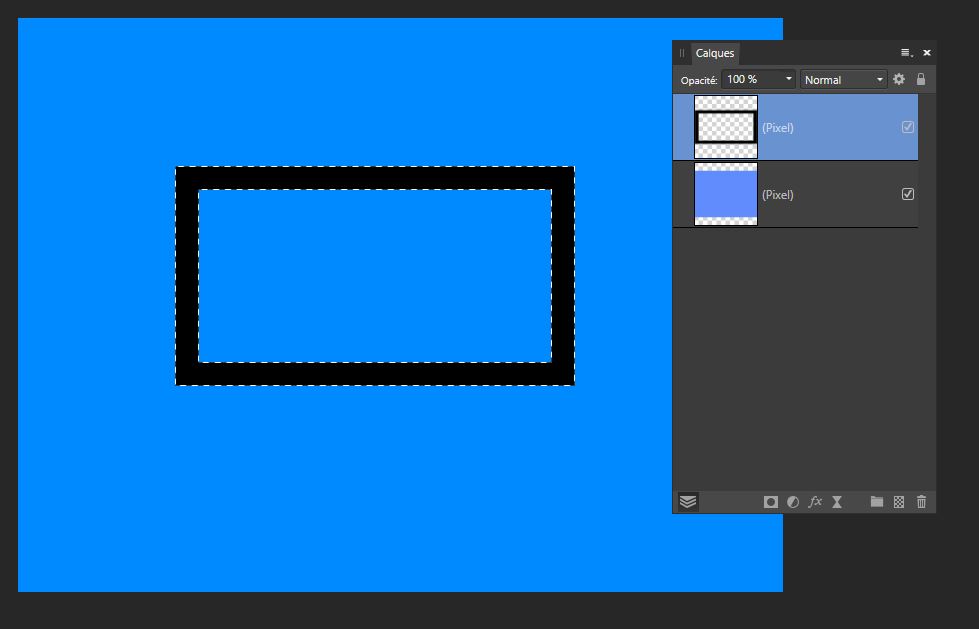
Task: Open the Adjustments half-circle icon
Action: click(793, 502)
